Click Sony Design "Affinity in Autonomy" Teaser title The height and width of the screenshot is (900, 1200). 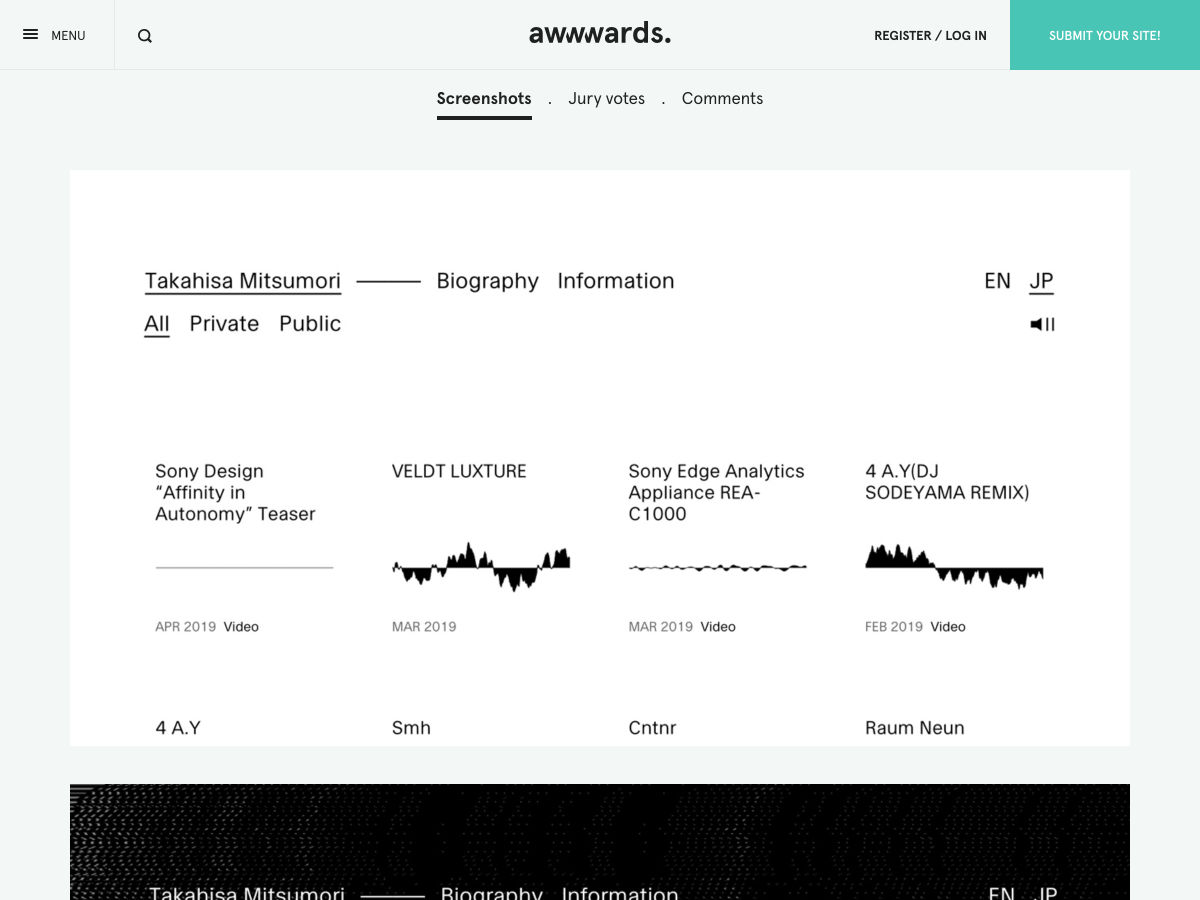(x=235, y=492)
